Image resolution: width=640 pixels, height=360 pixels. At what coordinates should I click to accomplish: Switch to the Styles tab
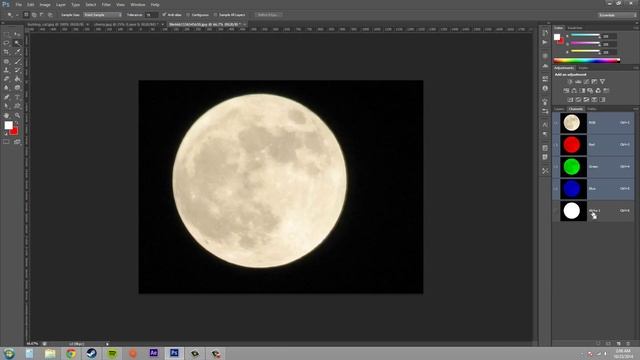(583, 68)
